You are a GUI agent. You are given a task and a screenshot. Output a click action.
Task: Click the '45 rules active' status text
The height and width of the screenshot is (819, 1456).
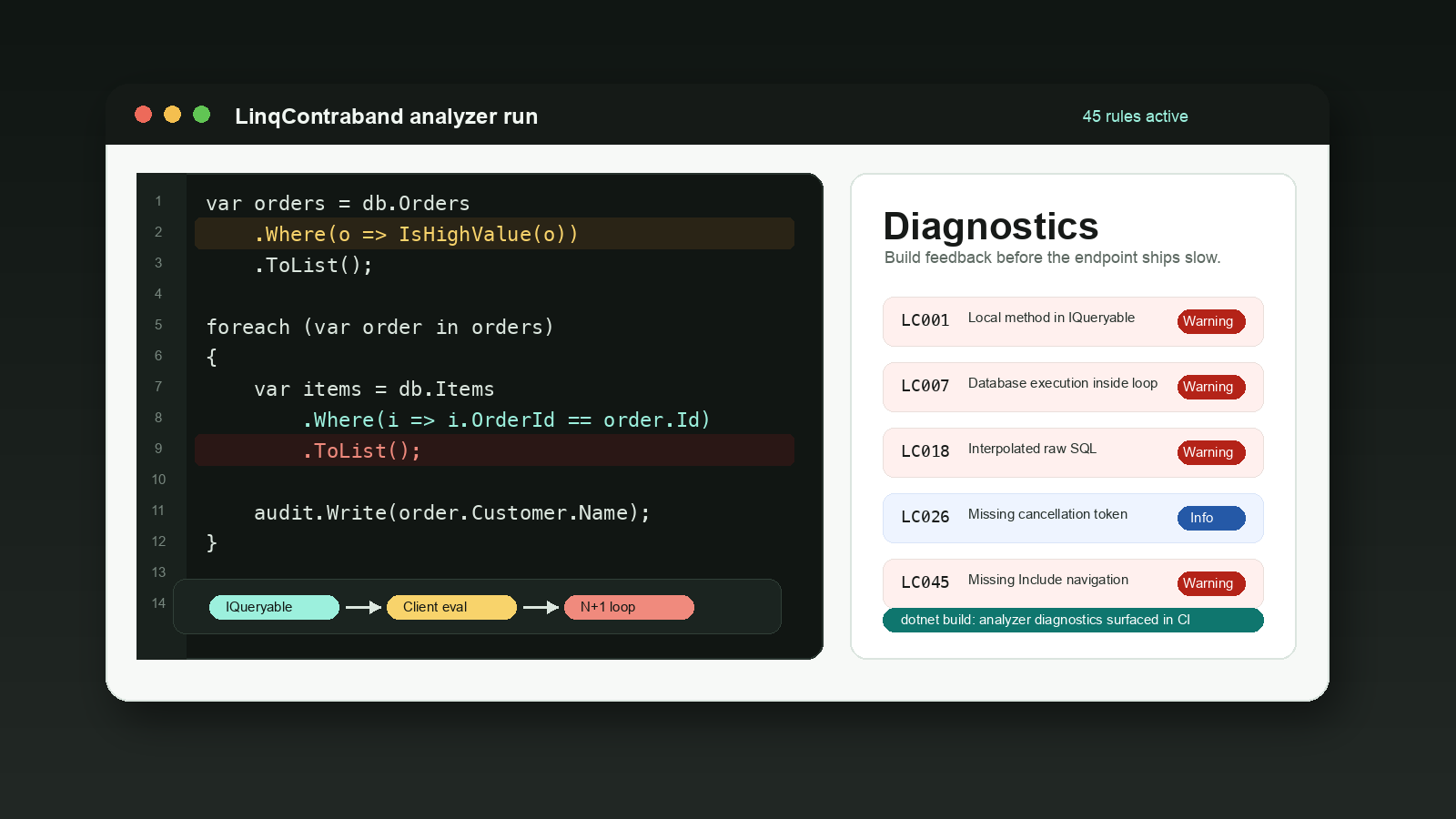click(x=1135, y=116)
